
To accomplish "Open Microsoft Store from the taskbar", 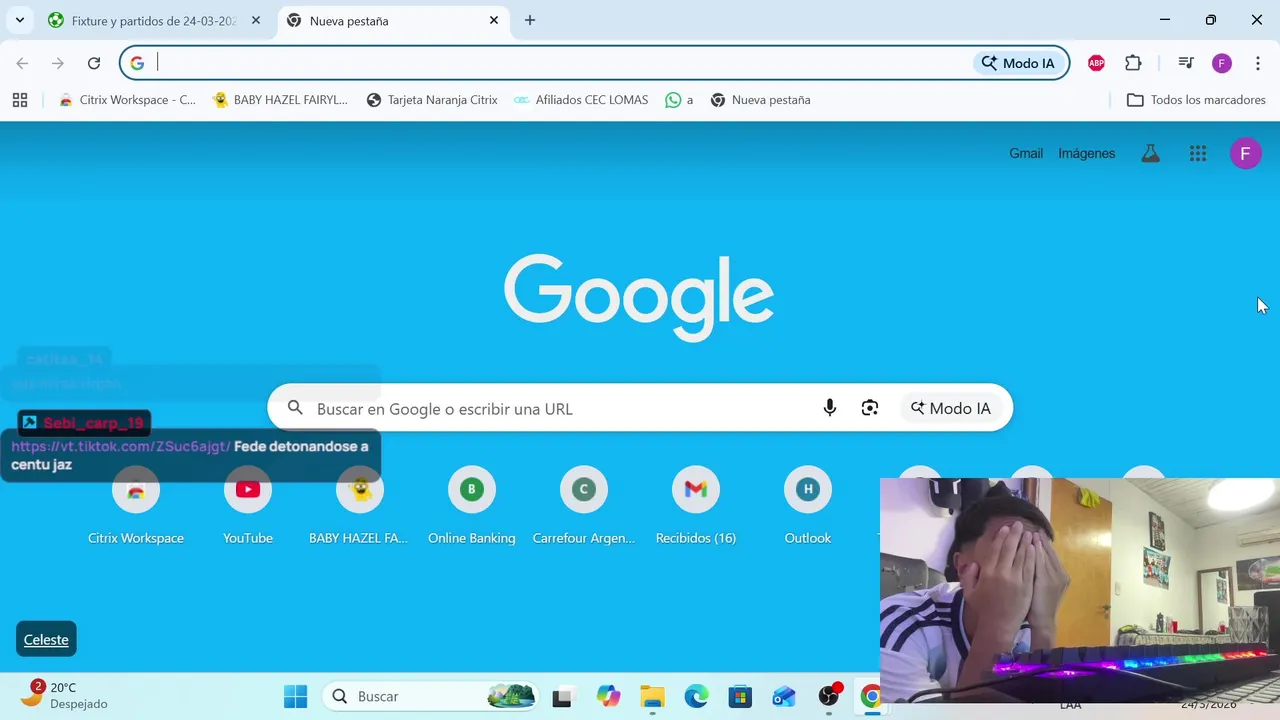I will [740, 696].
